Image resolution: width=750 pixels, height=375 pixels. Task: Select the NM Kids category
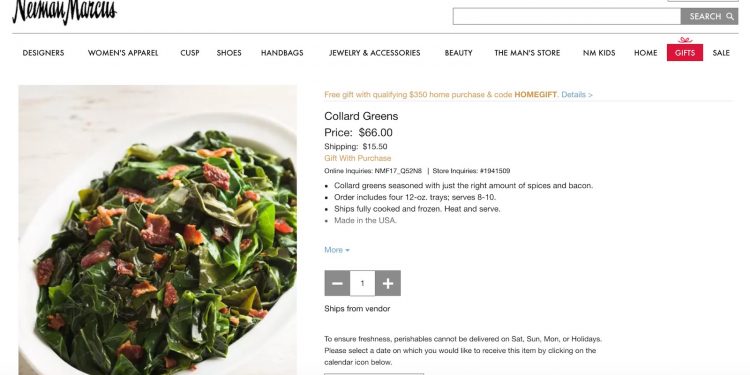(599, 53)
